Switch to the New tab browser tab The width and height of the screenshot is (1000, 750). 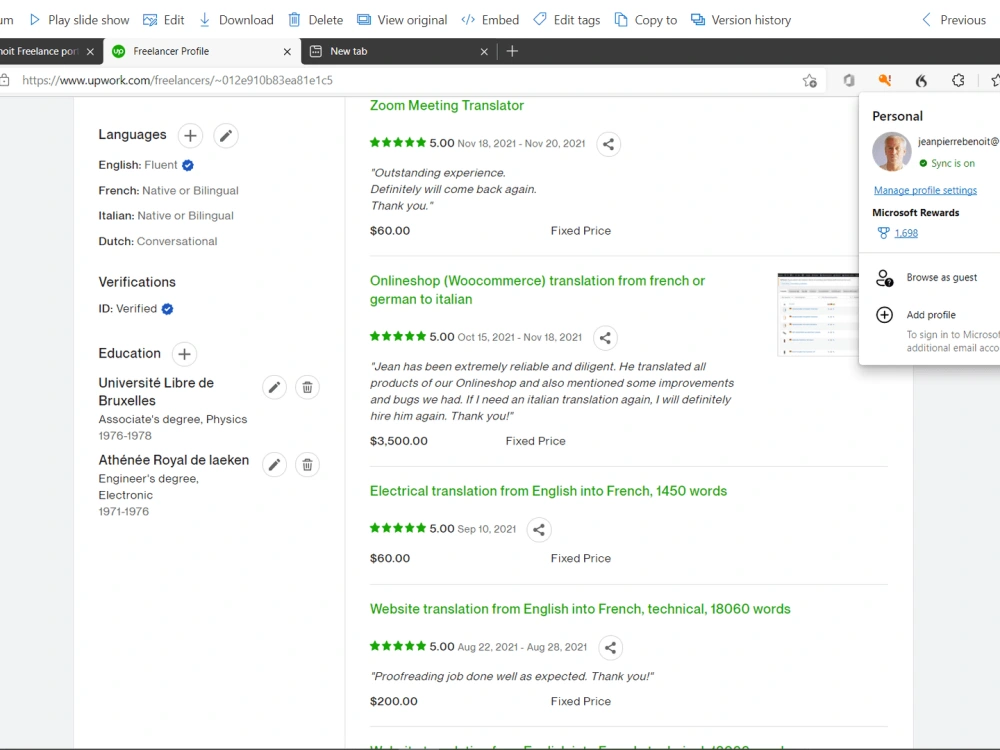[395, 51]
